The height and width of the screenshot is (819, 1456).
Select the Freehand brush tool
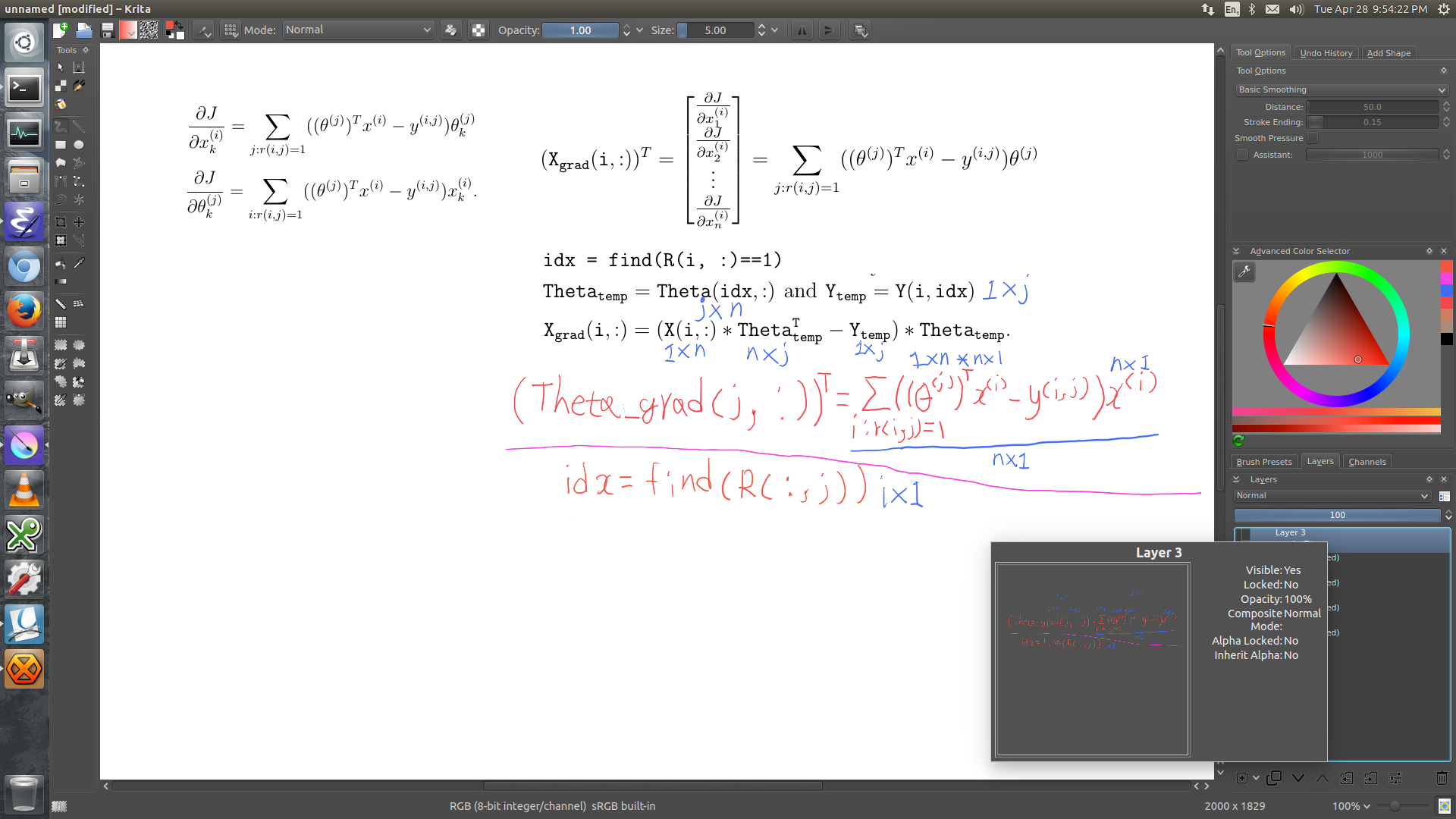coord(61,127)
